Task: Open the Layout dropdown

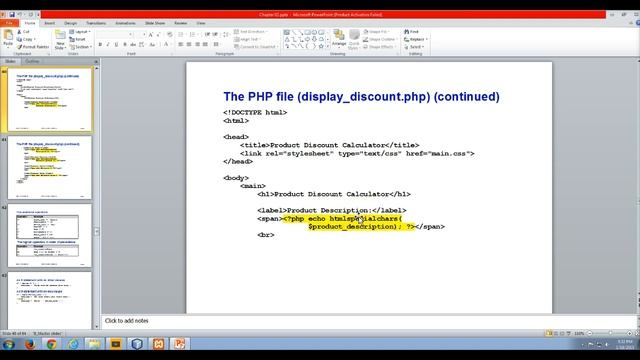Action: click(x=80, y=31)
